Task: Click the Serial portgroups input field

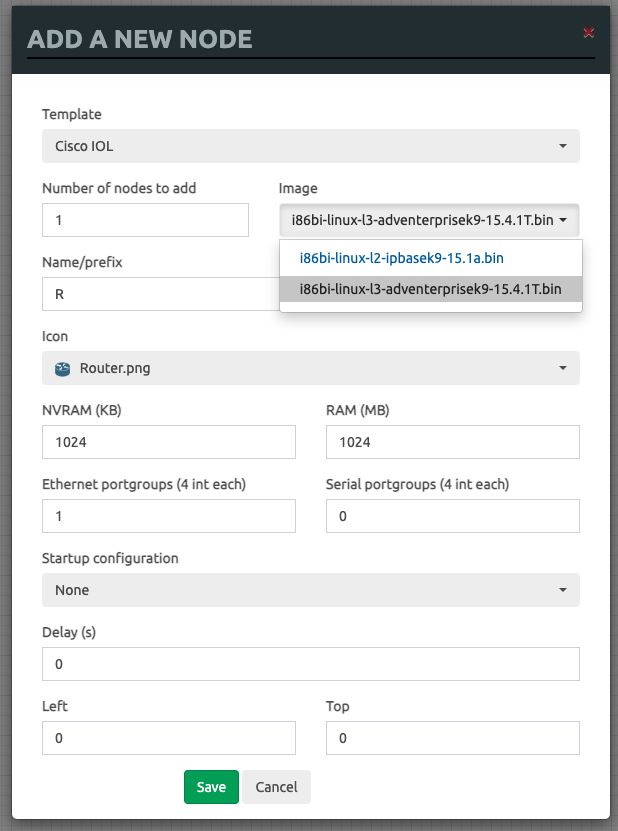Action: 453,516
